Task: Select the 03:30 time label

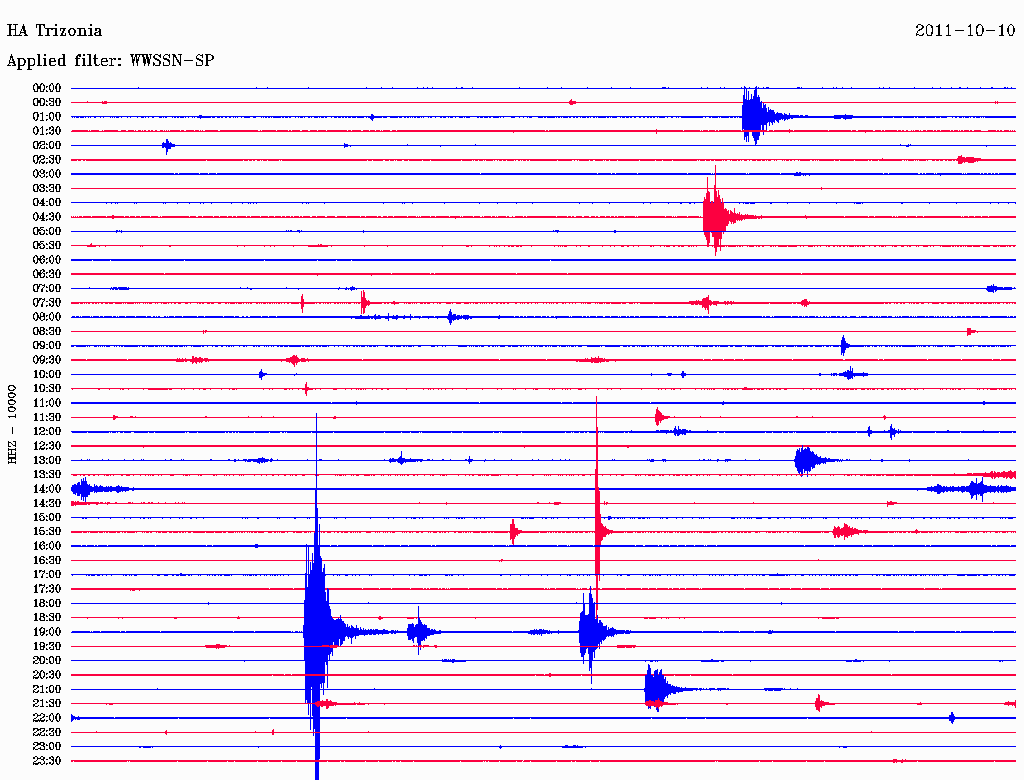Action: click(47, 188)
